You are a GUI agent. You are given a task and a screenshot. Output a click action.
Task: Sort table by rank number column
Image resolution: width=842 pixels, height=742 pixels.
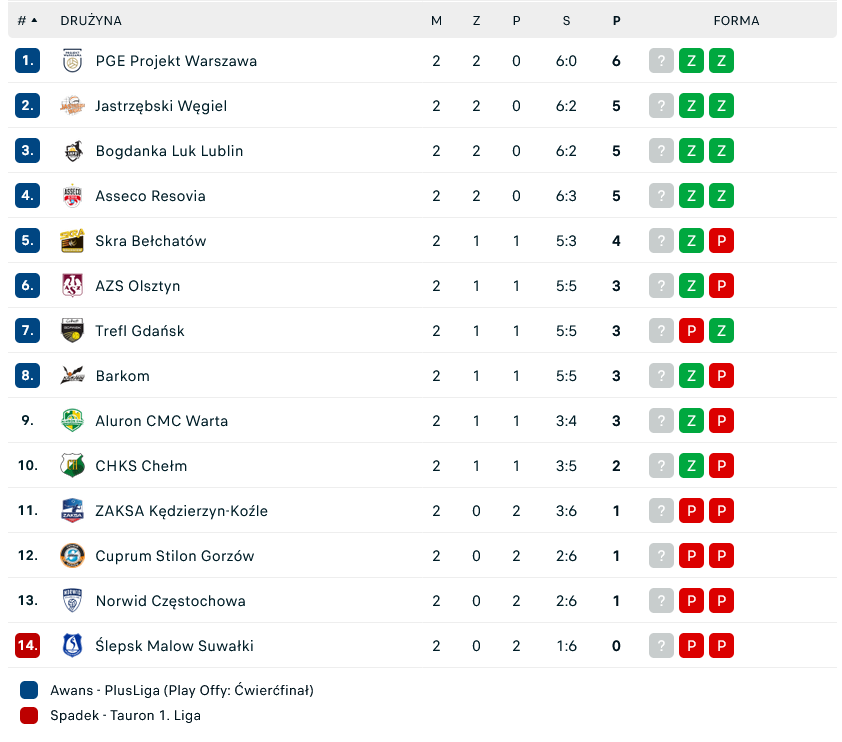(x=27, y=20)
